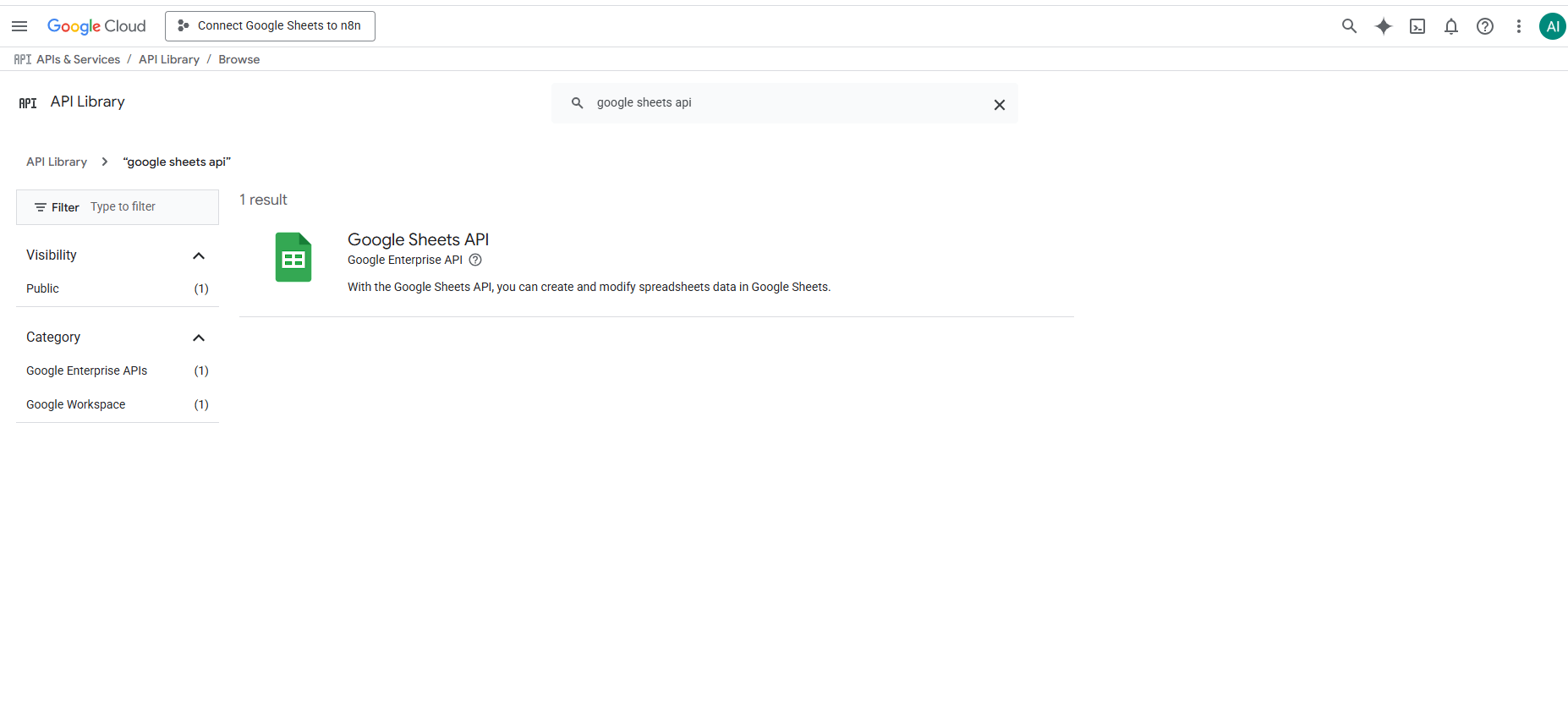The image size is (1568, 719).
Task: Collapse the Visibility filter section
Action: (199, 255)
